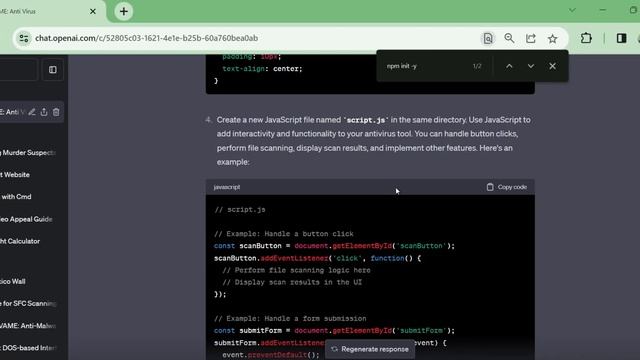The image size is (640, 360).
Task: Rename the current Anti Virus chat
Action: coord(32,112)
